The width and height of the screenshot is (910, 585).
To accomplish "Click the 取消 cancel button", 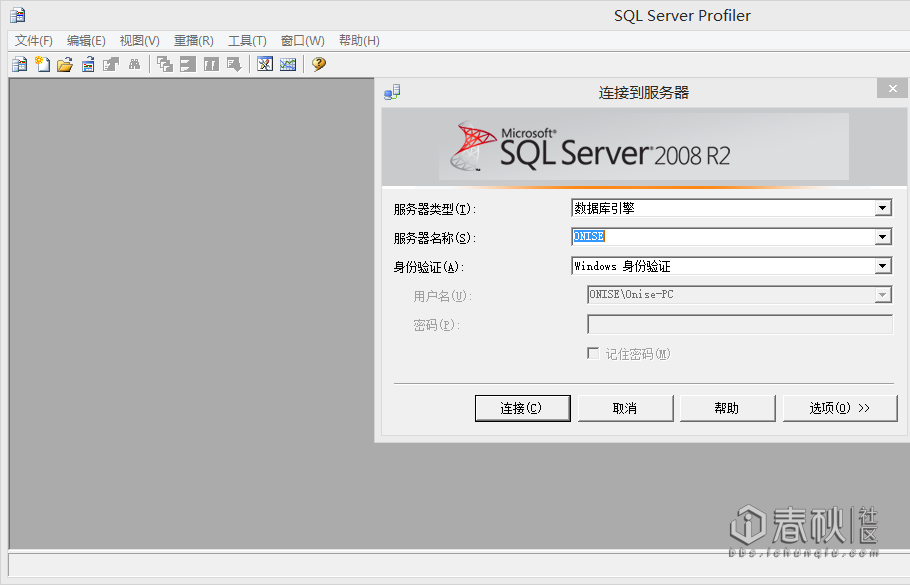I will (625, 408).
